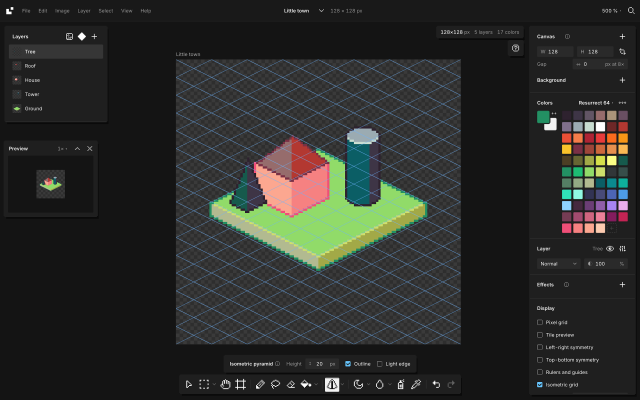Click the canvas width input field
The height and width of the screenshot is (400, 640).
(555, 52)
